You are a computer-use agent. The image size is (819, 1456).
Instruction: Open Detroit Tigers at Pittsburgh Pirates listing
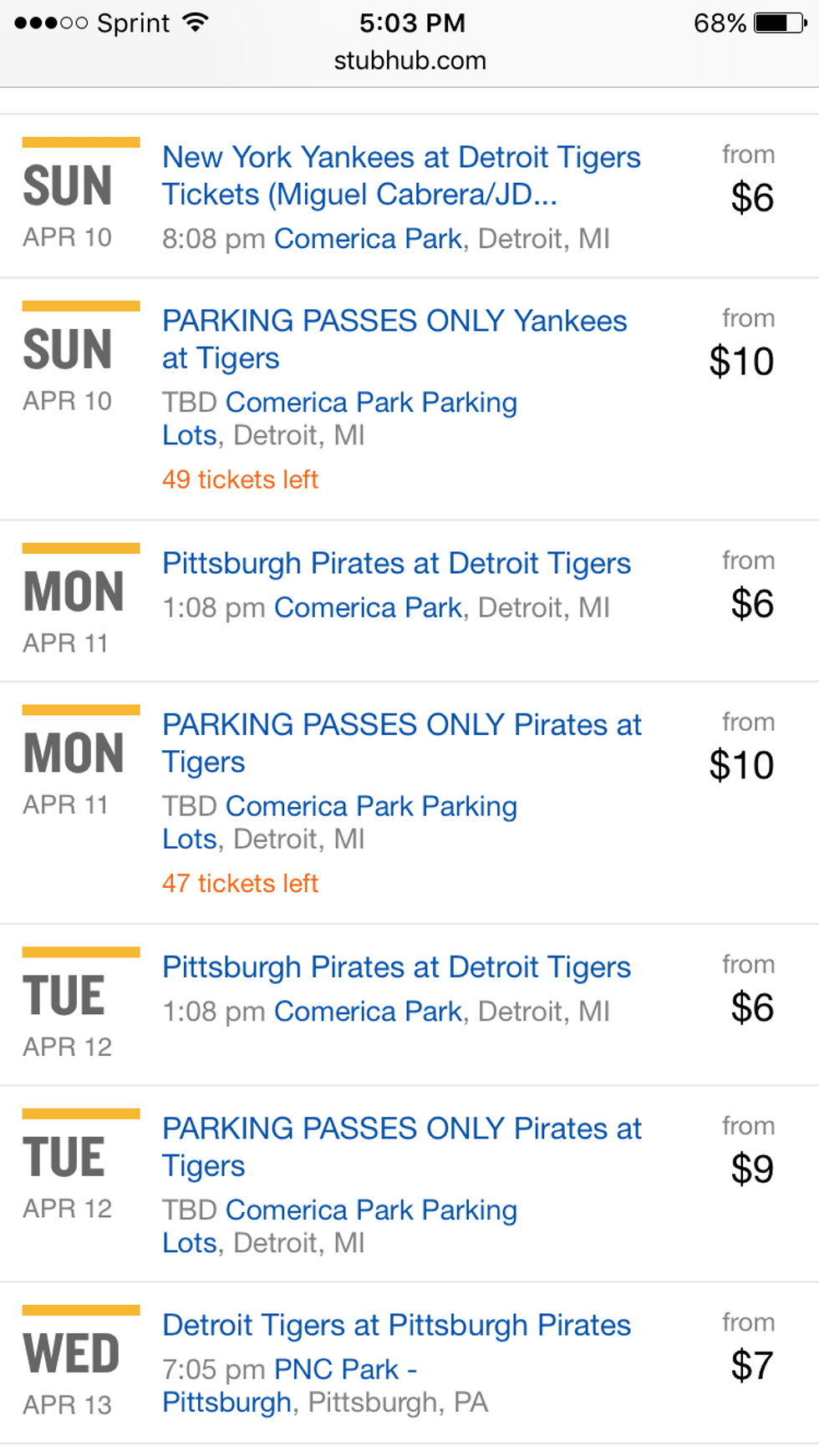[x=396, y=1326]
